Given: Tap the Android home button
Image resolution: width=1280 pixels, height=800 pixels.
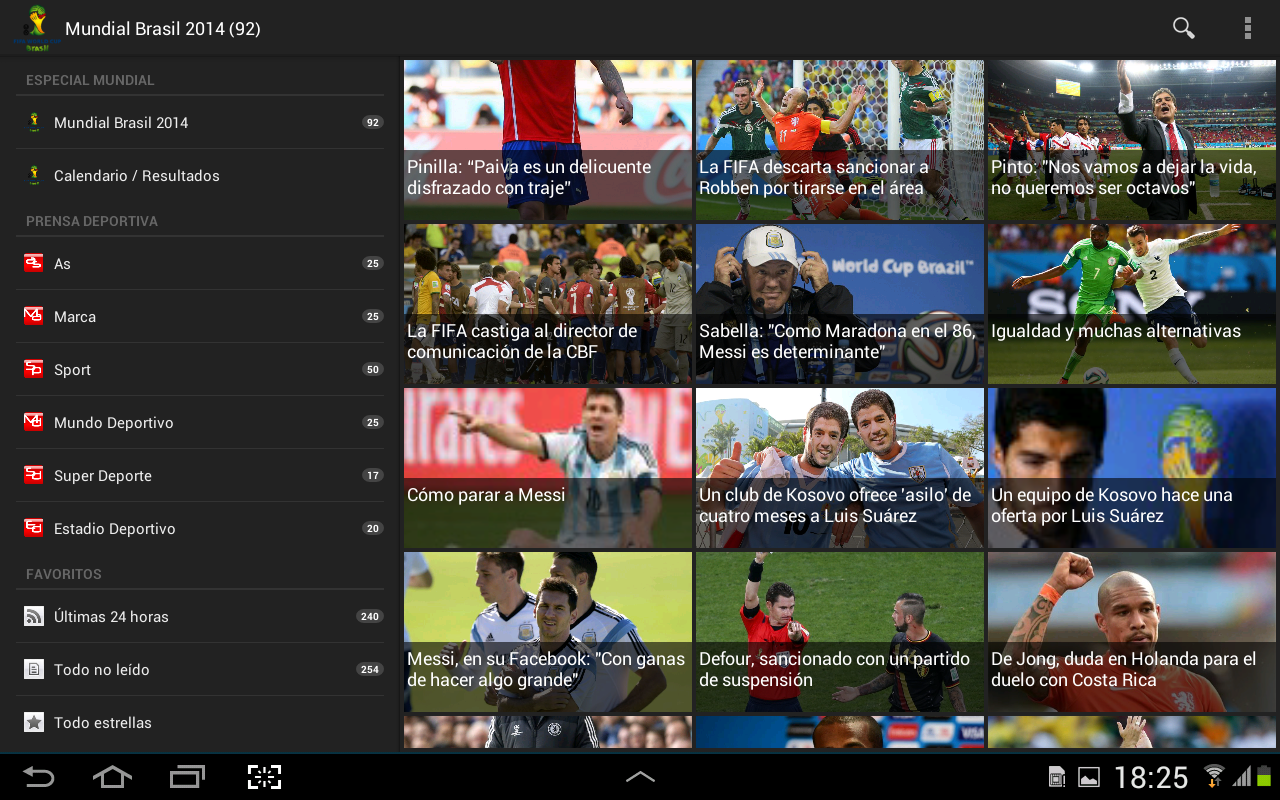Looking at the screenshot, I should (112, 777).
